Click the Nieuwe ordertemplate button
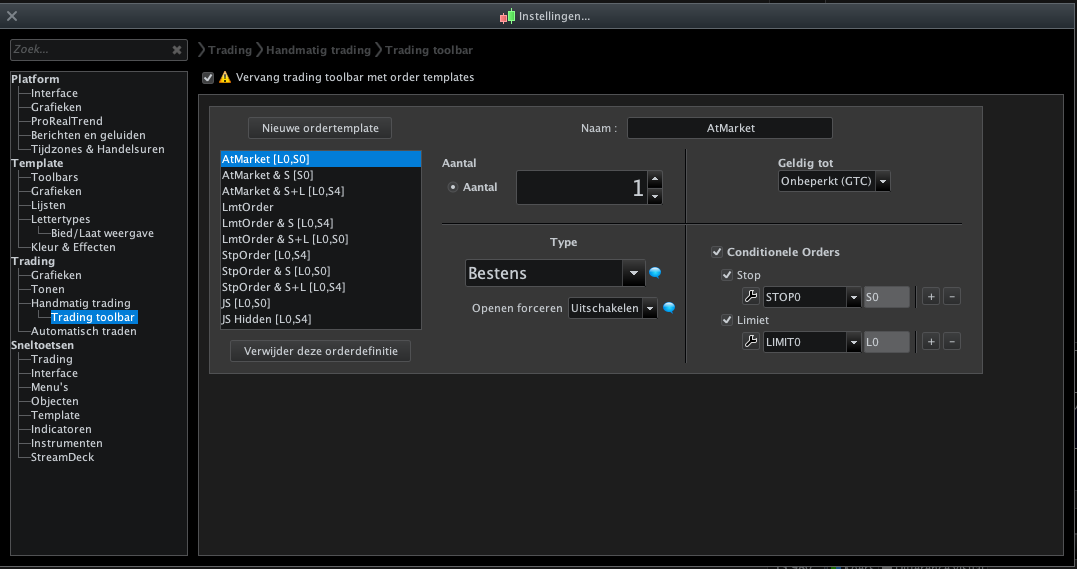Image resolution: width=1077 pixels, height=569 pixels. click(320, 128)
